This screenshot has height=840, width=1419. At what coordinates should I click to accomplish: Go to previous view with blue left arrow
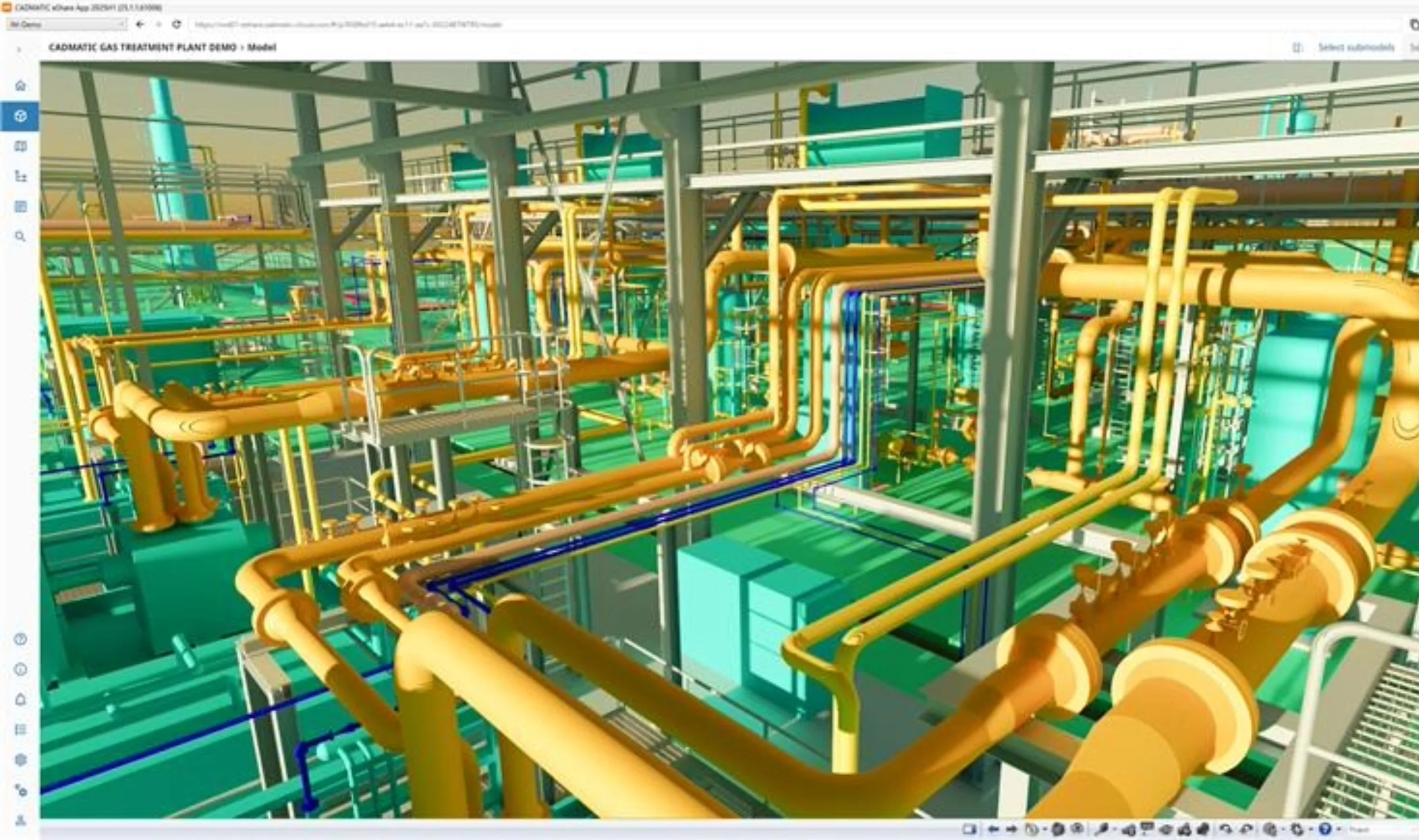pos(993,830)
